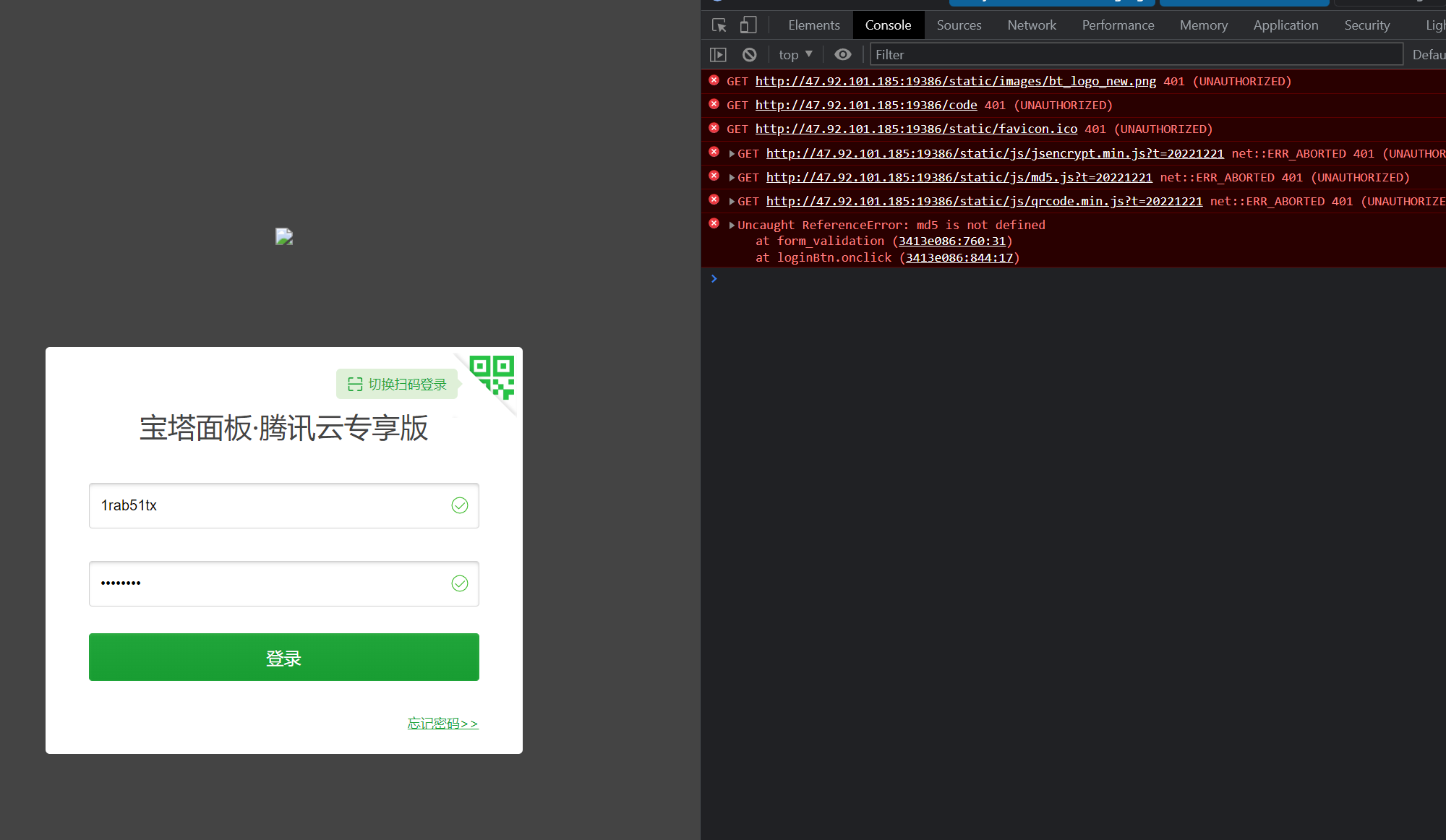Click error icon of favicon.ico row

[x=714, y=128]
